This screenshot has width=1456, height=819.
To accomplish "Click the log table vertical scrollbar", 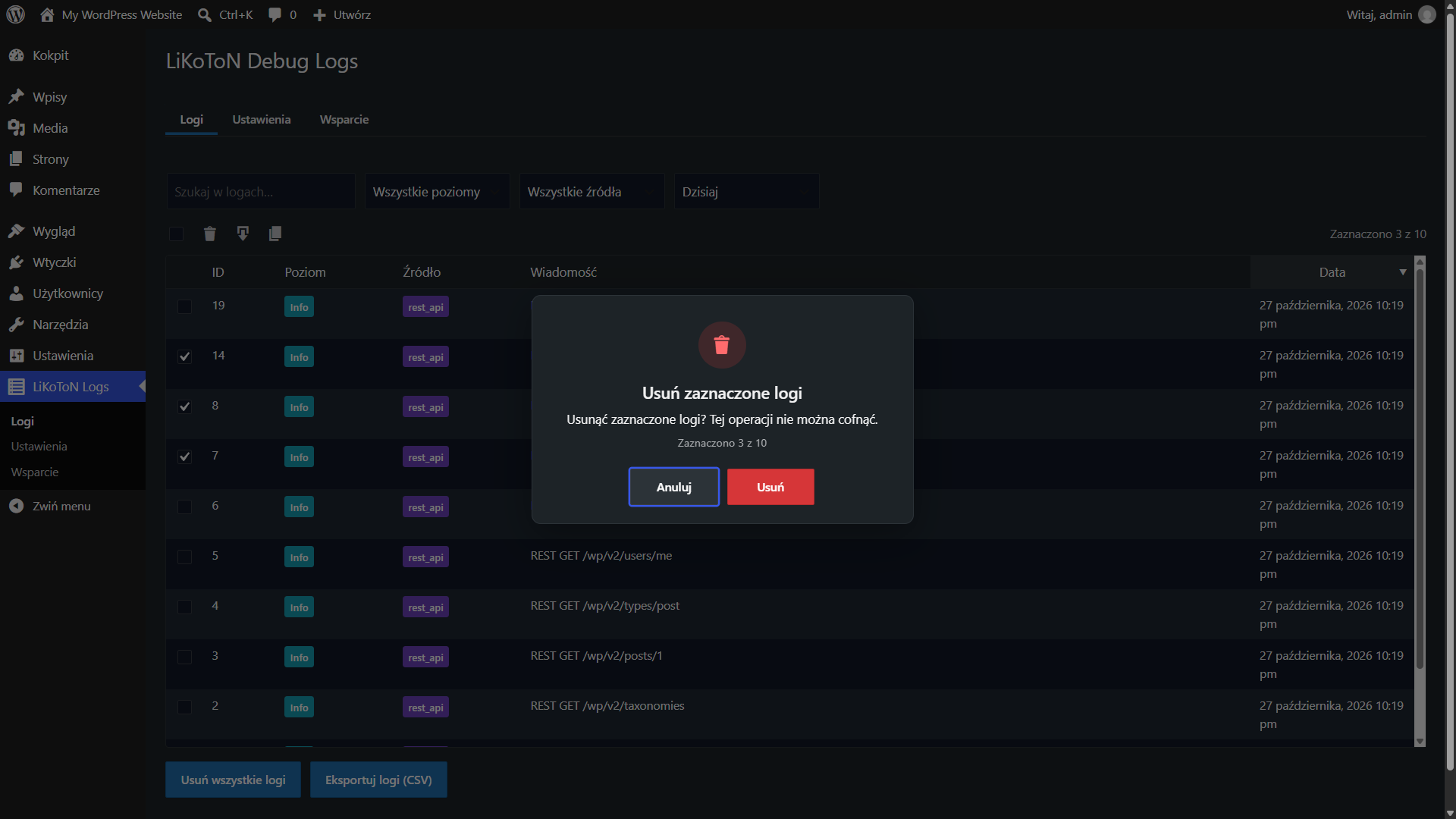I will coord(1420,470).
